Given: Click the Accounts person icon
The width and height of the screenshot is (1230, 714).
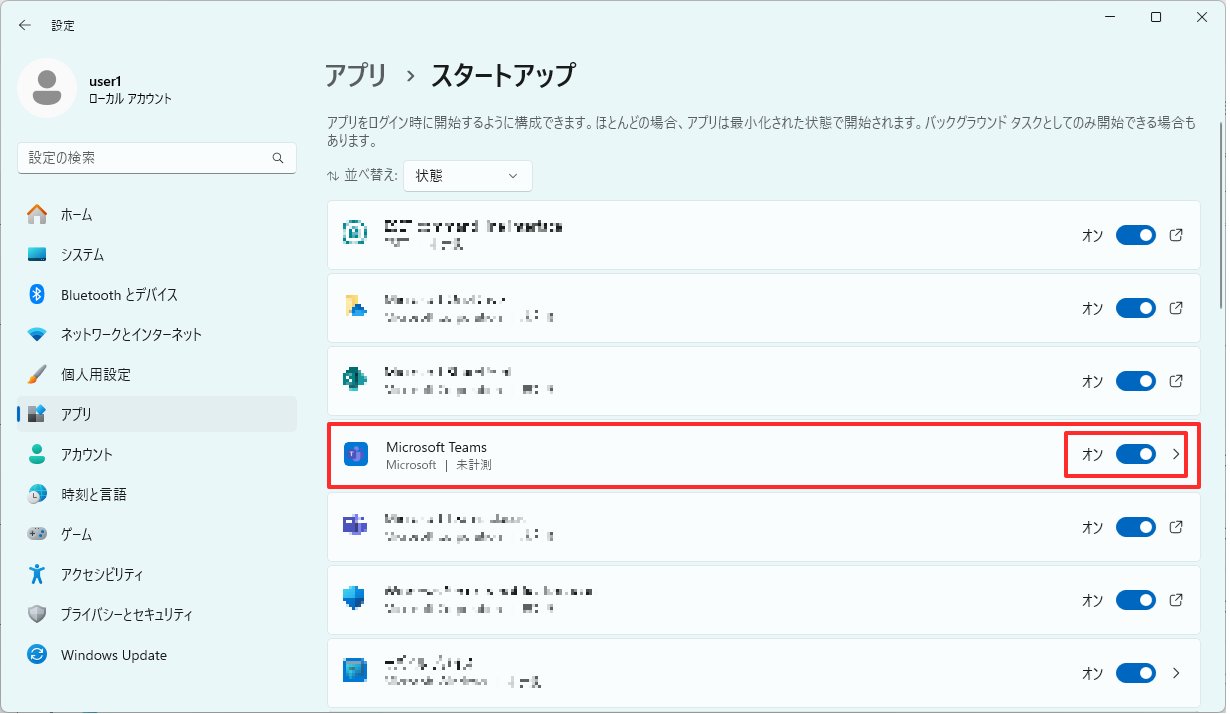Looking at the screenshot, I should pyautogui.click(x=37, y=454).
